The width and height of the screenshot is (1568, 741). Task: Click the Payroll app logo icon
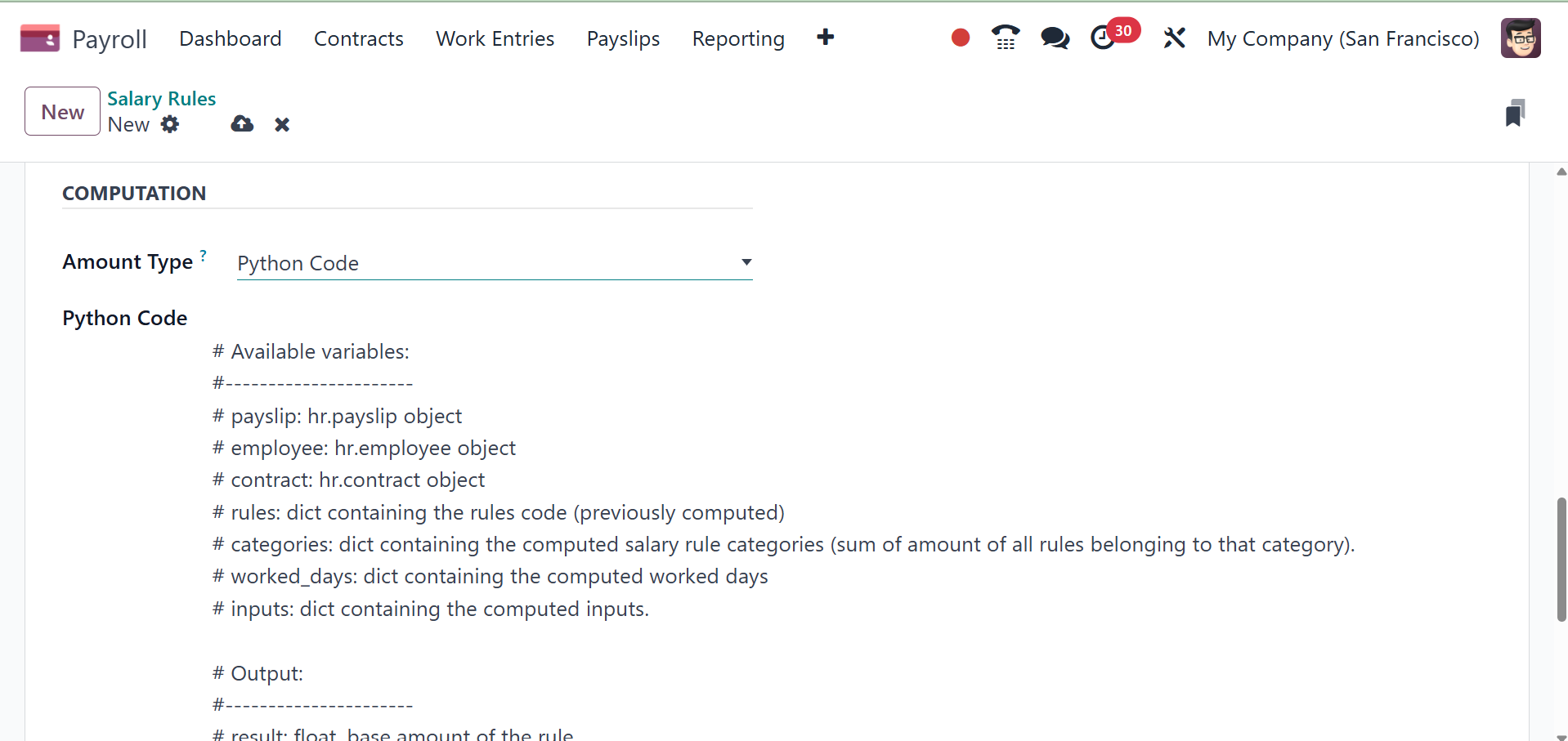pos(40,38)
